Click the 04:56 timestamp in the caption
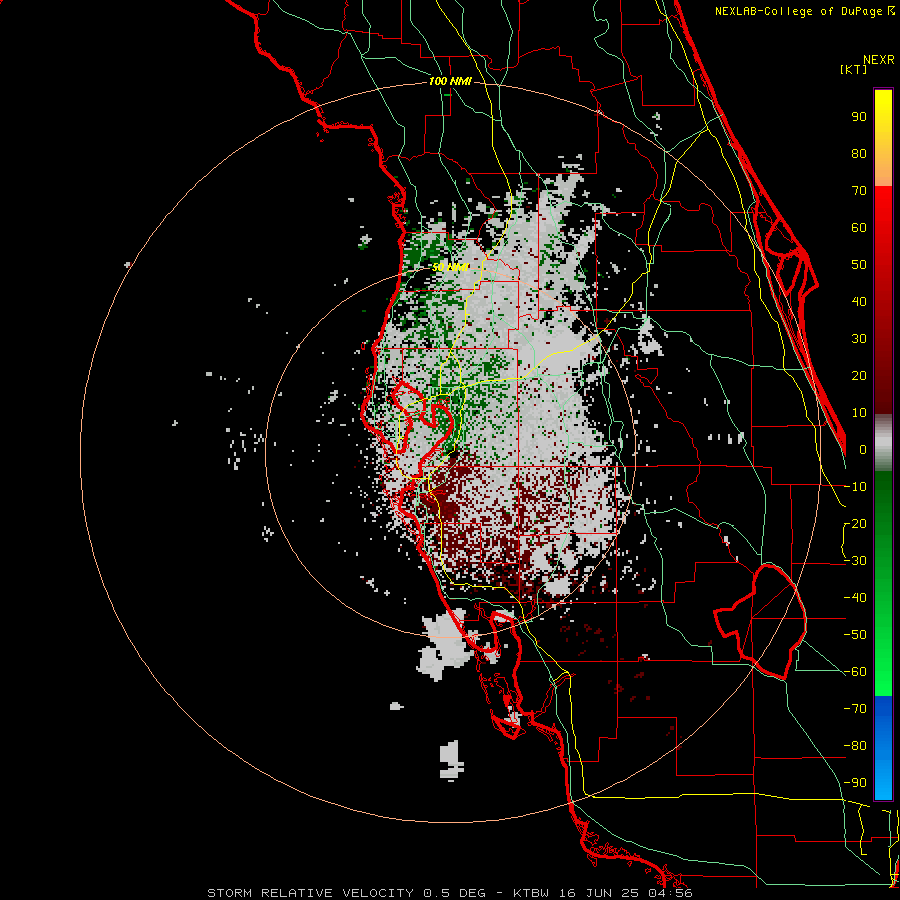 (672, 893)
